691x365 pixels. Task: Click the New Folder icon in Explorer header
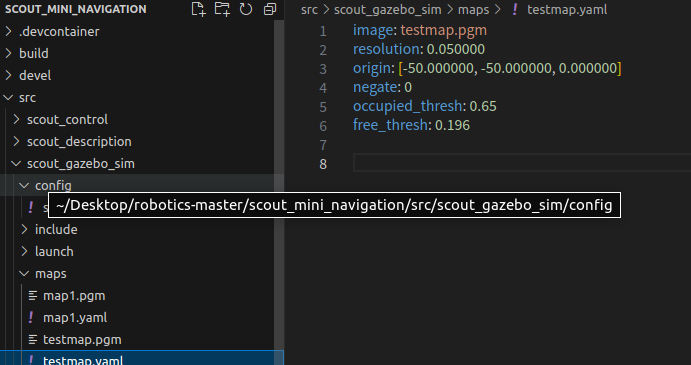coord(222,9)
